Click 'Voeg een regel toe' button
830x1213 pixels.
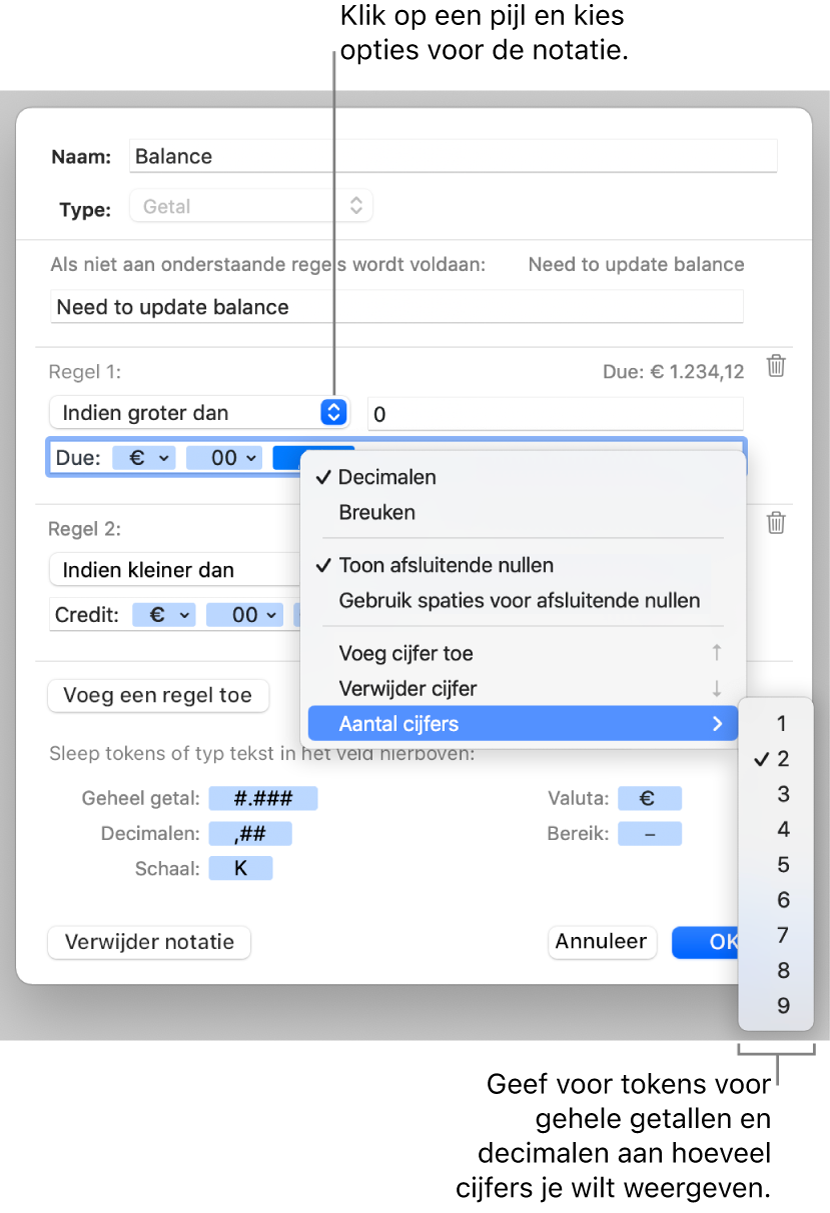[x=158, y=695]
